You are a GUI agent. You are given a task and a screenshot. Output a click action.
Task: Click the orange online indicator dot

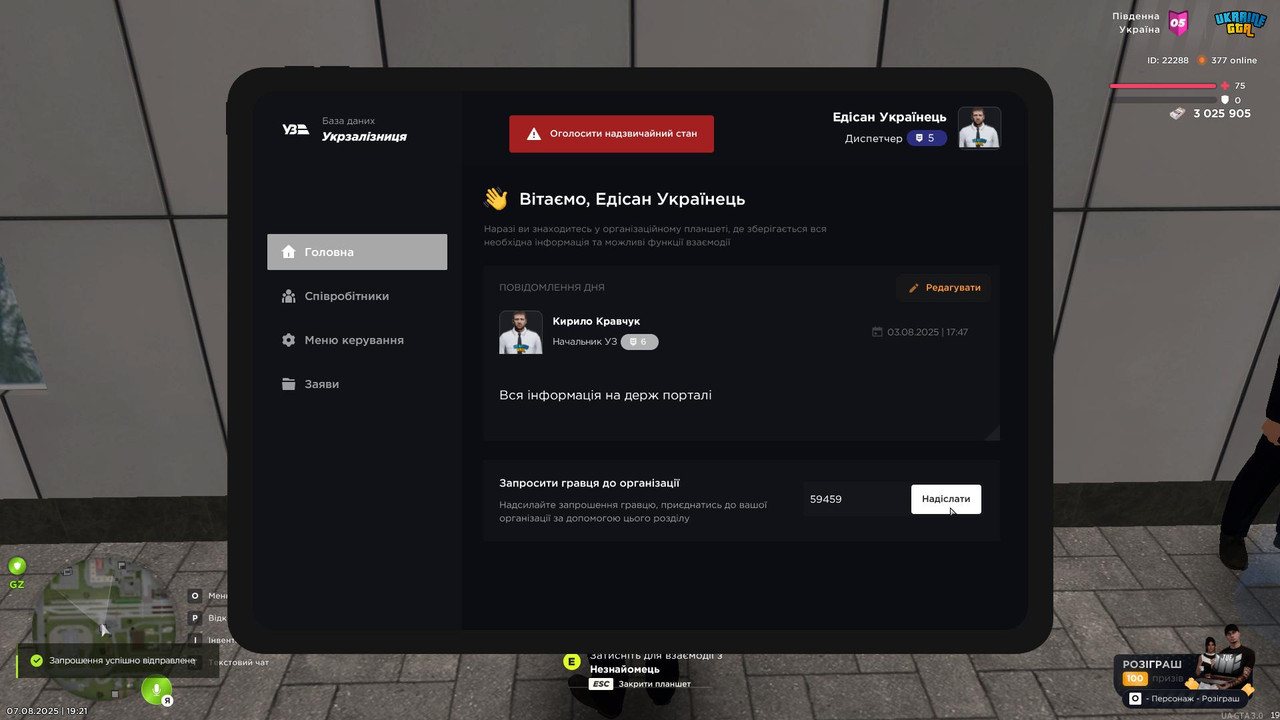[1202, 60]
